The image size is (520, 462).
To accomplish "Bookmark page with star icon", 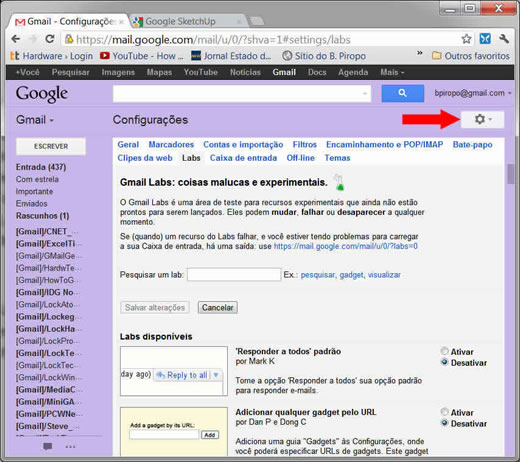I will (x=466, y=39).
